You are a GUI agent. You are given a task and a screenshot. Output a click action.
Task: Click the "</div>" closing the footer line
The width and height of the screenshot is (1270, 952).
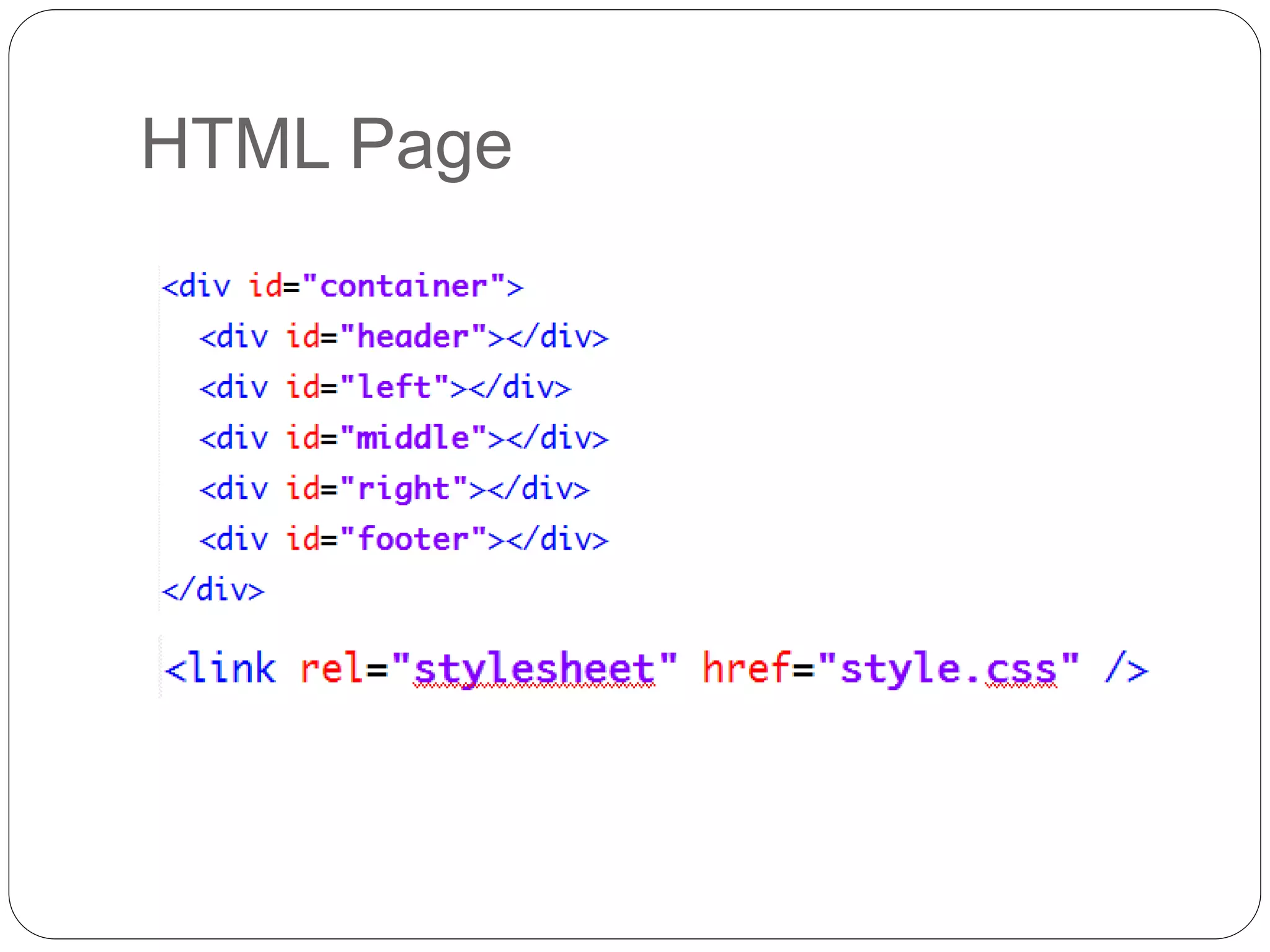557,539
